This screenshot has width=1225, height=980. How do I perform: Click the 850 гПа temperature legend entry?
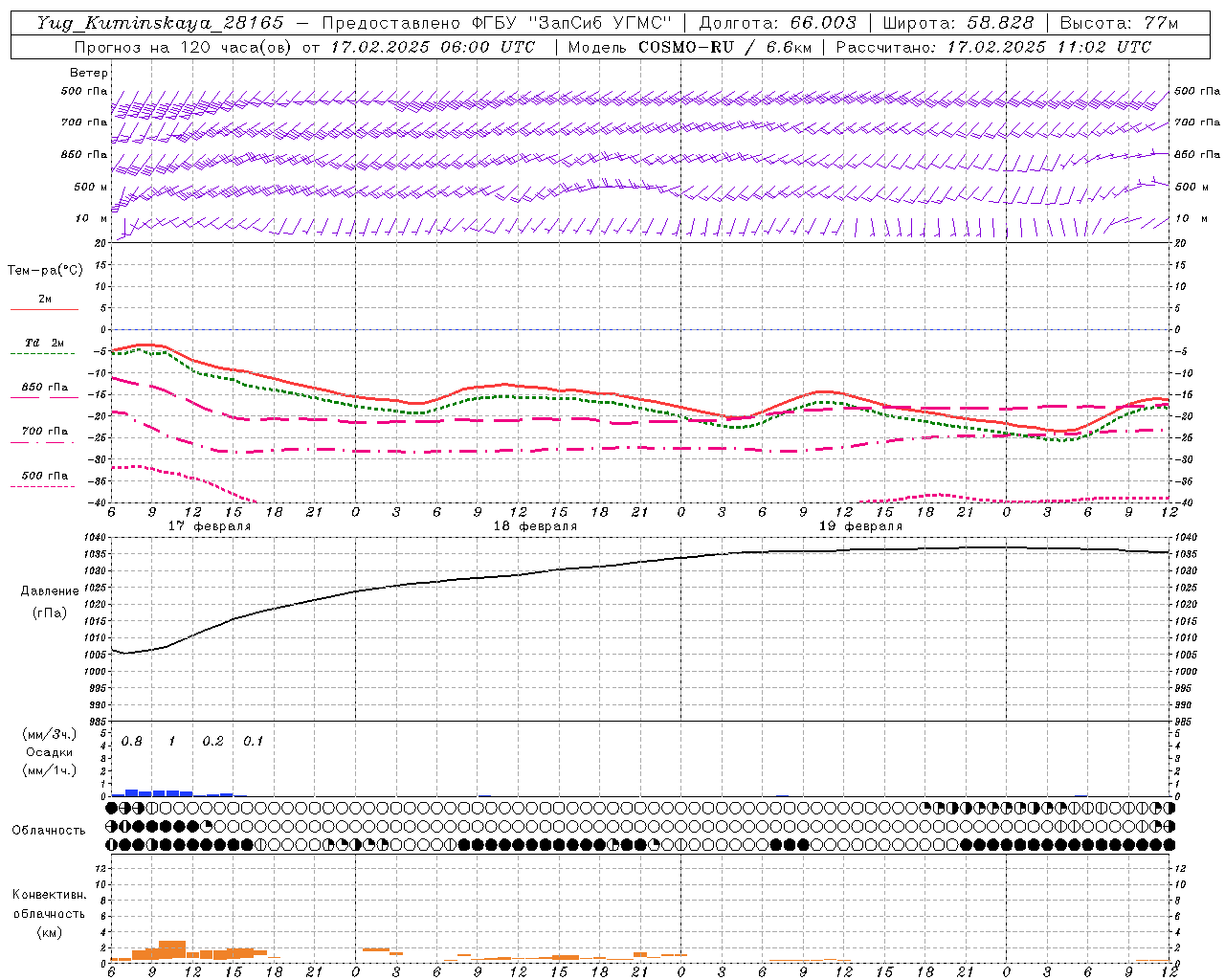coord(44,388)
